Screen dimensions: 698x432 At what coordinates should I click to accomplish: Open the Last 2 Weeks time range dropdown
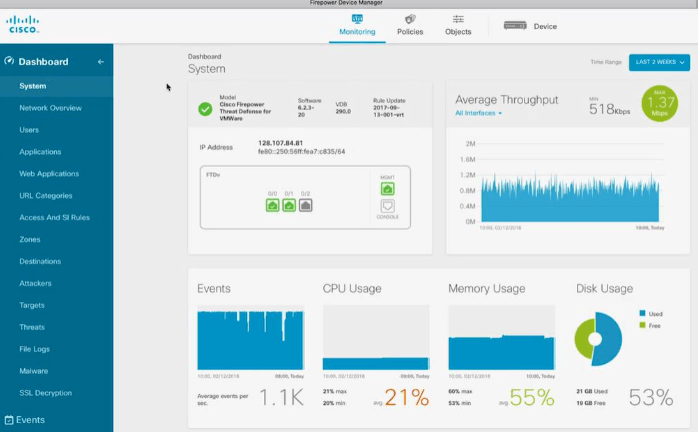(659, 62)
